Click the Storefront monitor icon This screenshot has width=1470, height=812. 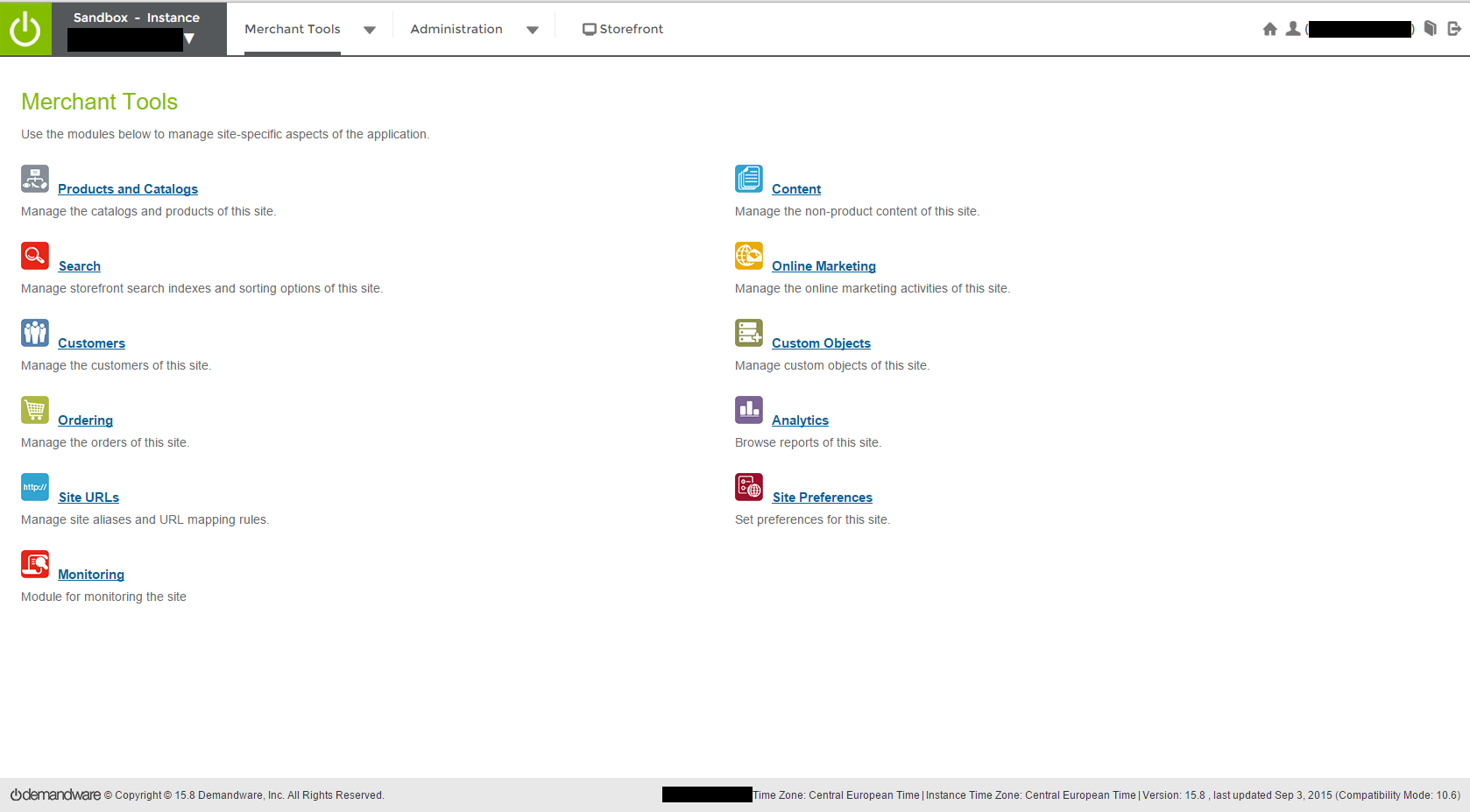click(x=590, y=30)
